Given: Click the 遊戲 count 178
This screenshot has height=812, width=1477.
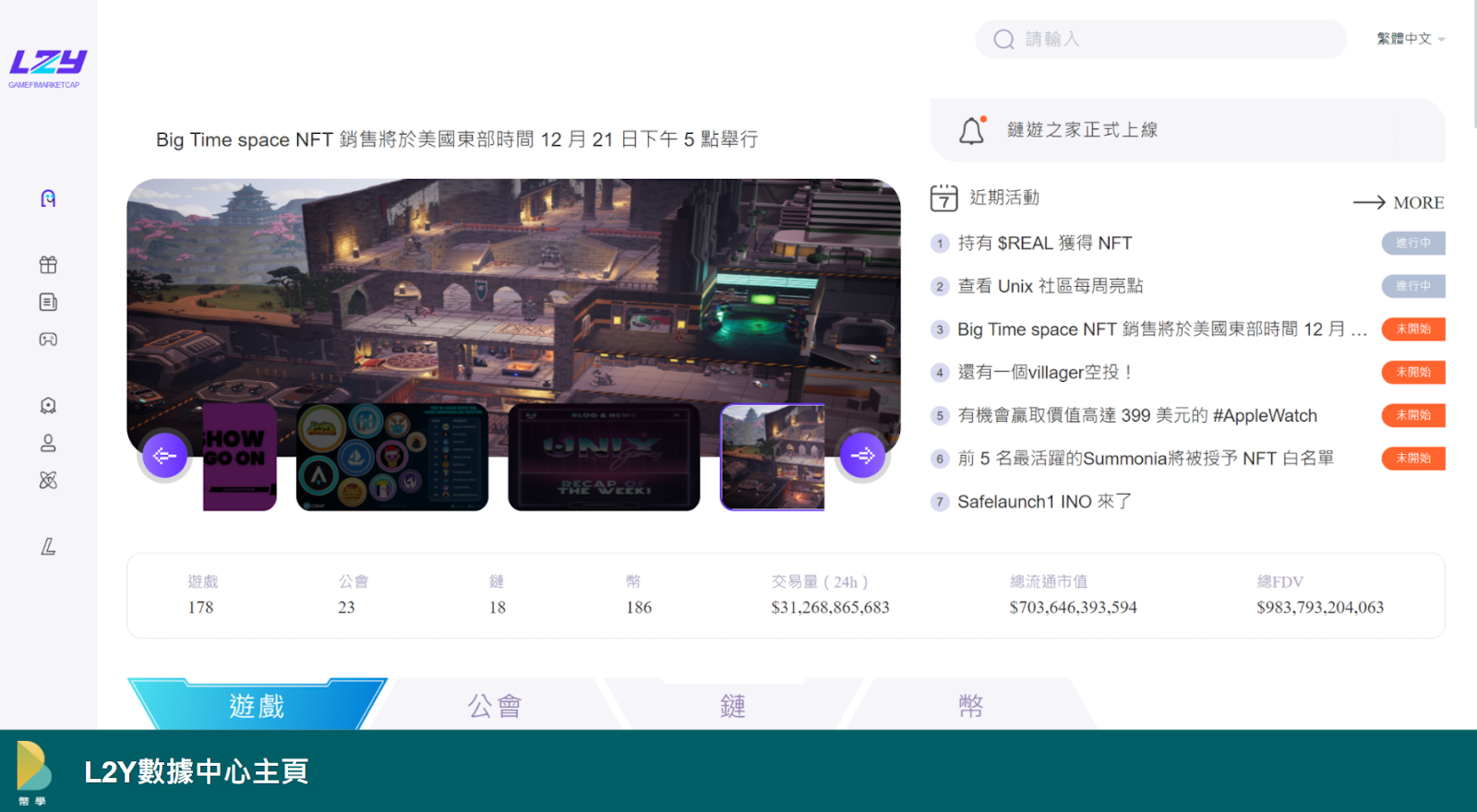Looking at the screenshot, I should coord(200,607).
